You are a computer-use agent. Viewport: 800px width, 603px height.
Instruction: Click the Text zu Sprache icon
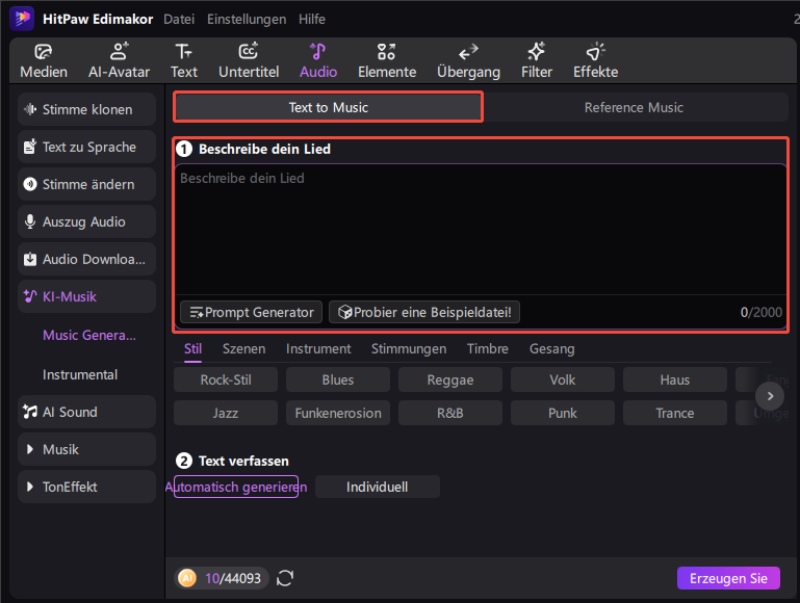[x=30, y=147]
